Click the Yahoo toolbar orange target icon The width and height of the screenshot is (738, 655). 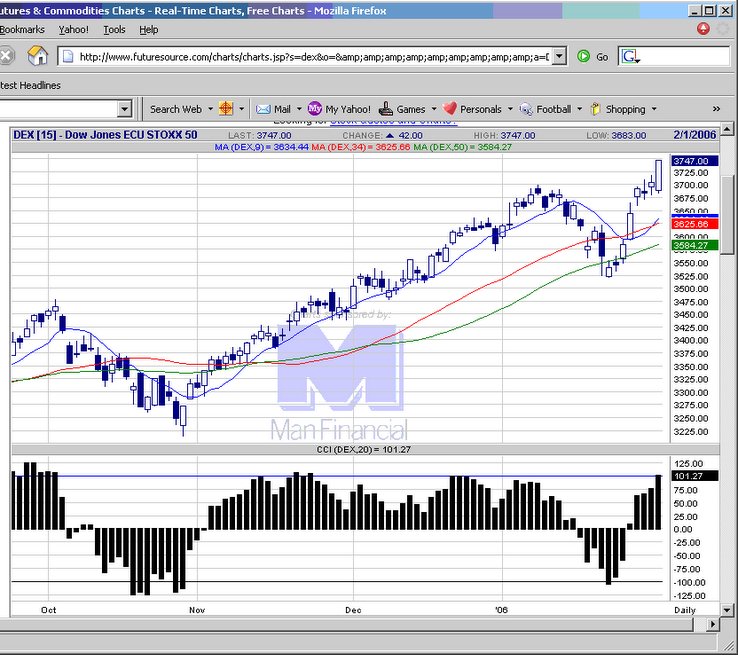[226, 109]
